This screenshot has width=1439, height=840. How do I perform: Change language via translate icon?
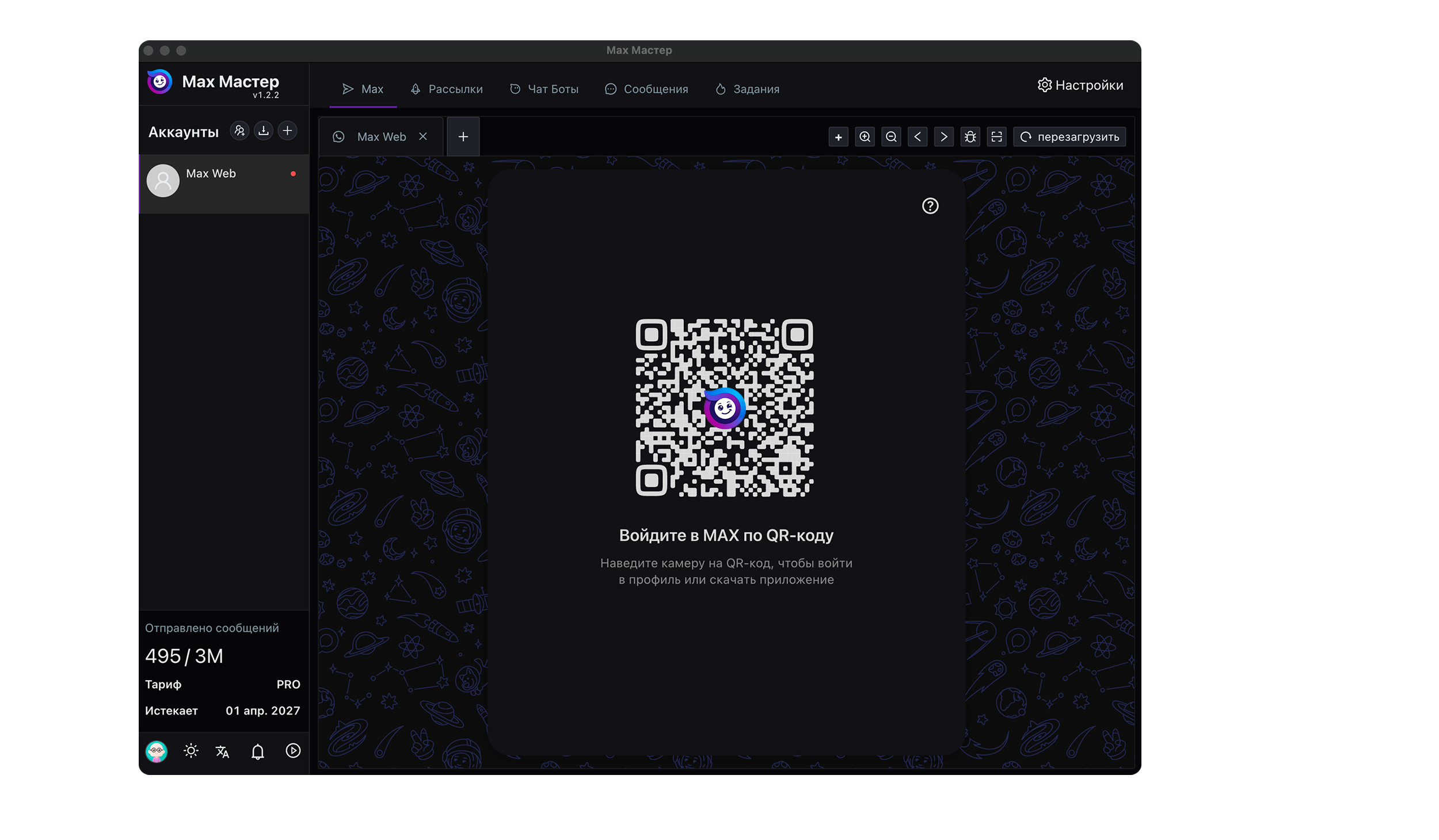(222, 751)
